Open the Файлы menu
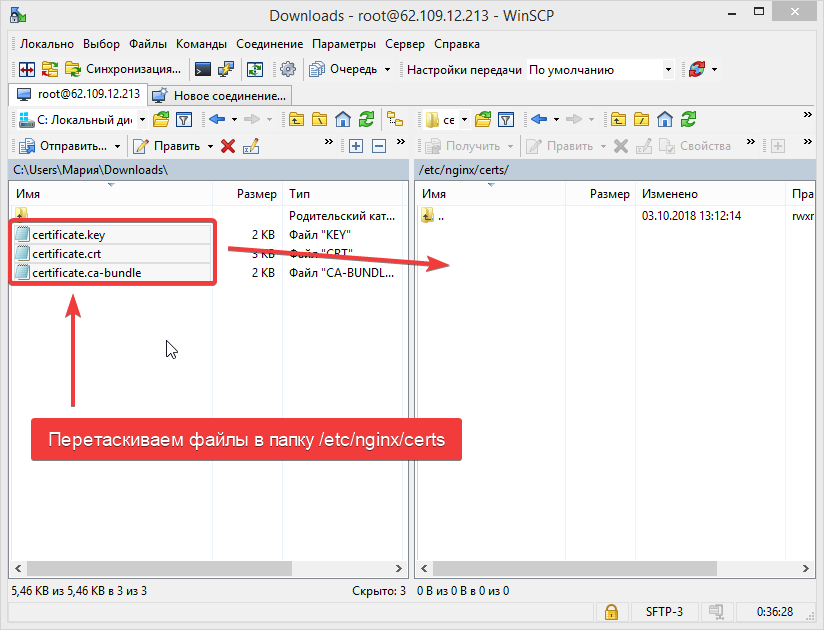 148,44
